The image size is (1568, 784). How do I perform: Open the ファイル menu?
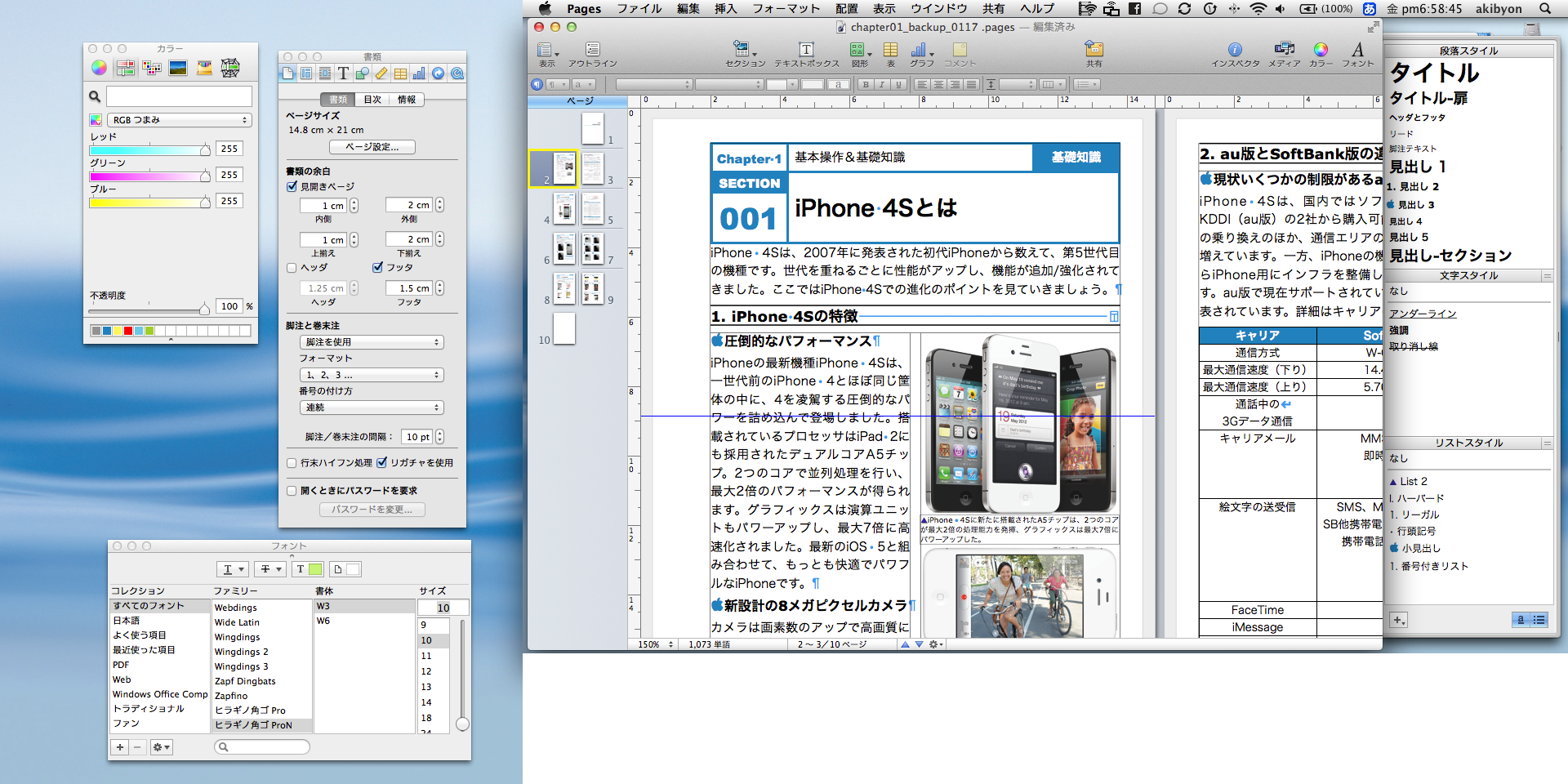click(x=639, y=8)
